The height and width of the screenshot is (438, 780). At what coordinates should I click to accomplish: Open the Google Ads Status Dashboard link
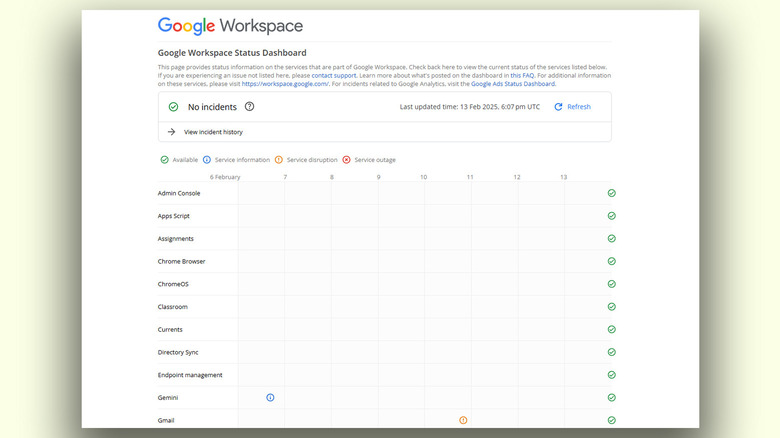pyautogui.click(x=513, y=84)
